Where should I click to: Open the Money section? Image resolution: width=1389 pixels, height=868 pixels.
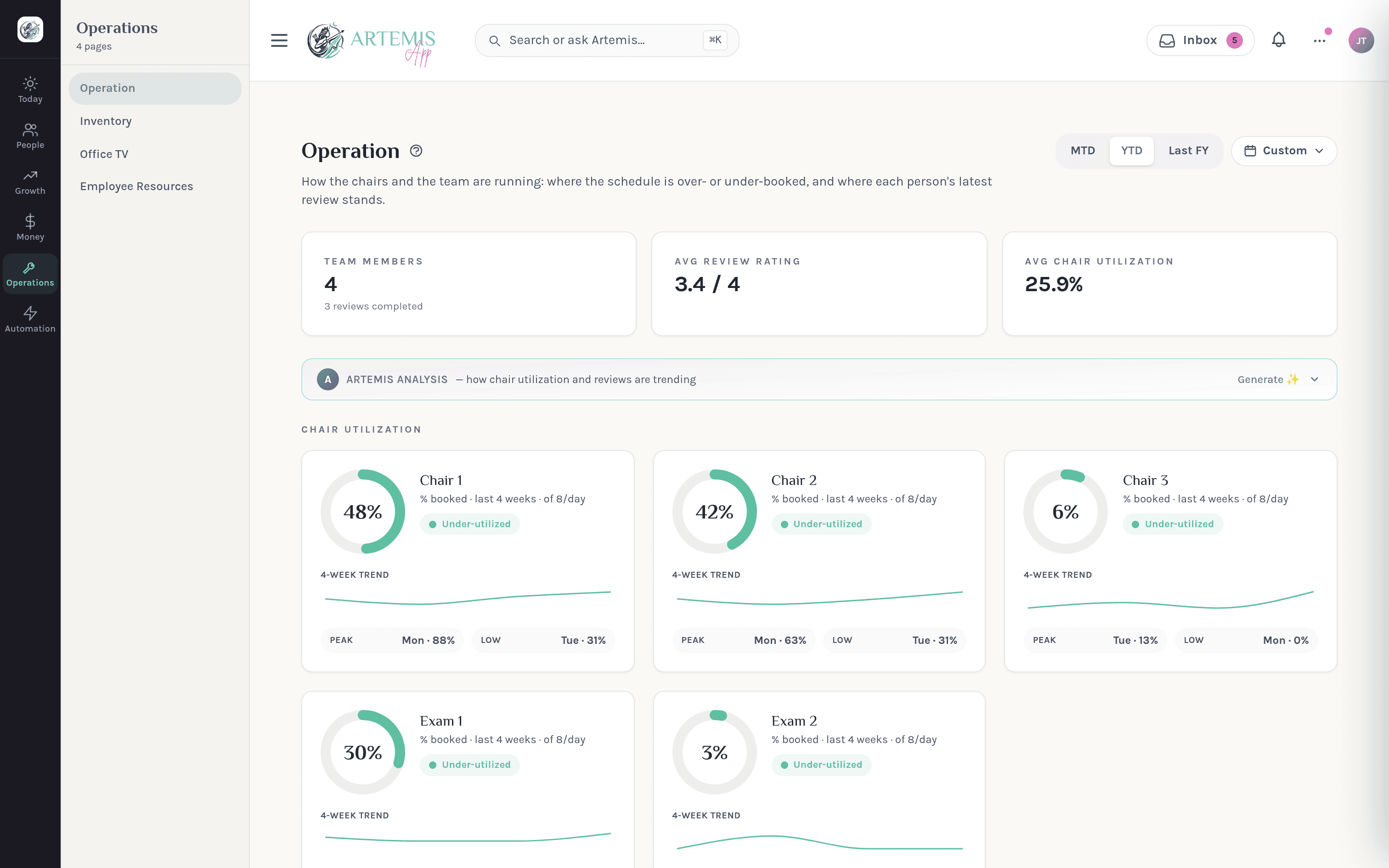pyautogui.click(x=30, y=228)
